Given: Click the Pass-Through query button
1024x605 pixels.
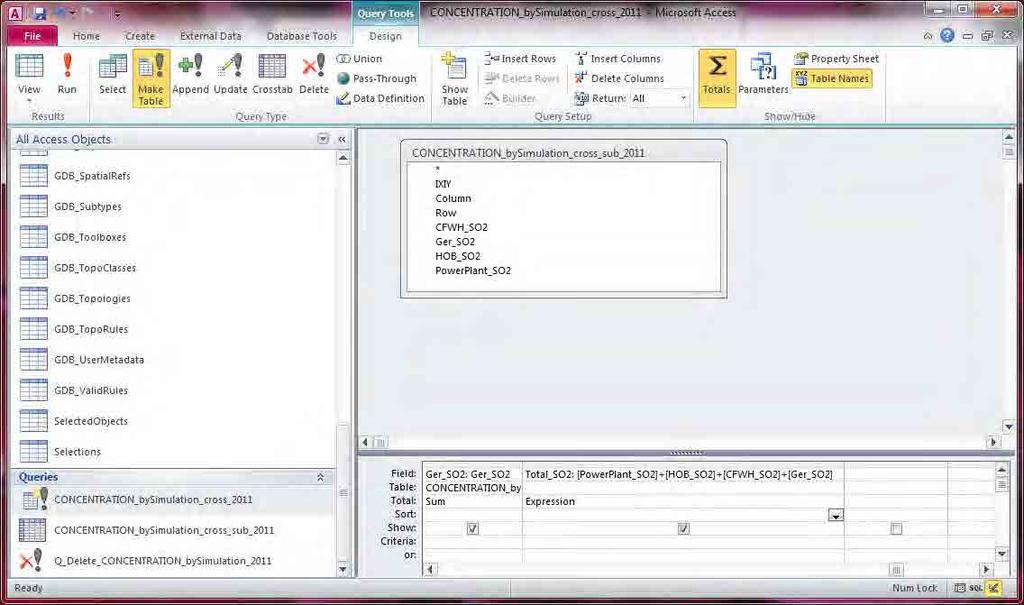Looking at the screenshot, I should point(377,78).
